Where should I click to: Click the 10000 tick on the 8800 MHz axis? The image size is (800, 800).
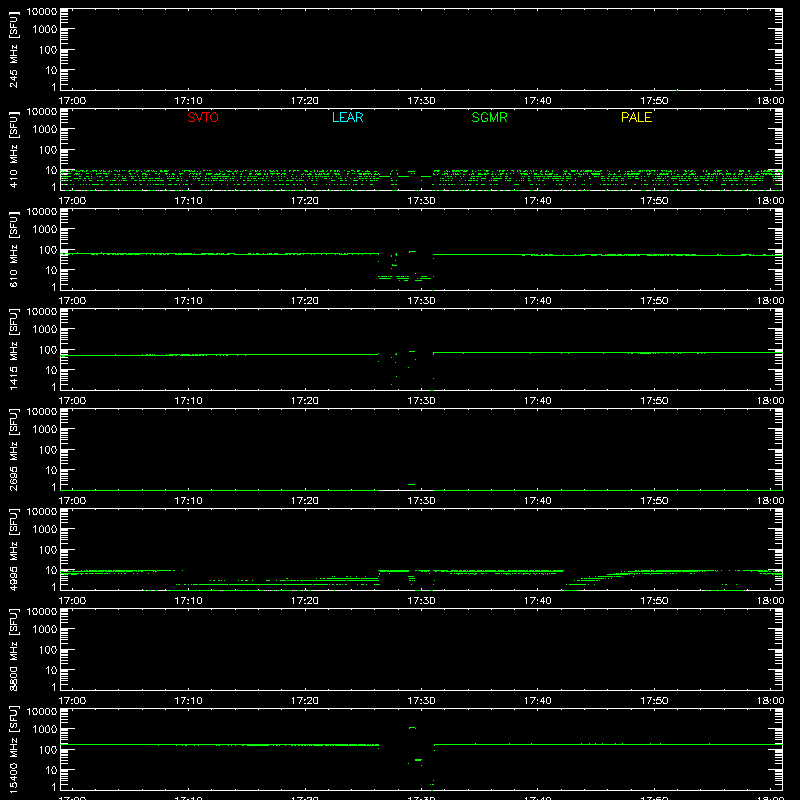(x=42, y=612)
